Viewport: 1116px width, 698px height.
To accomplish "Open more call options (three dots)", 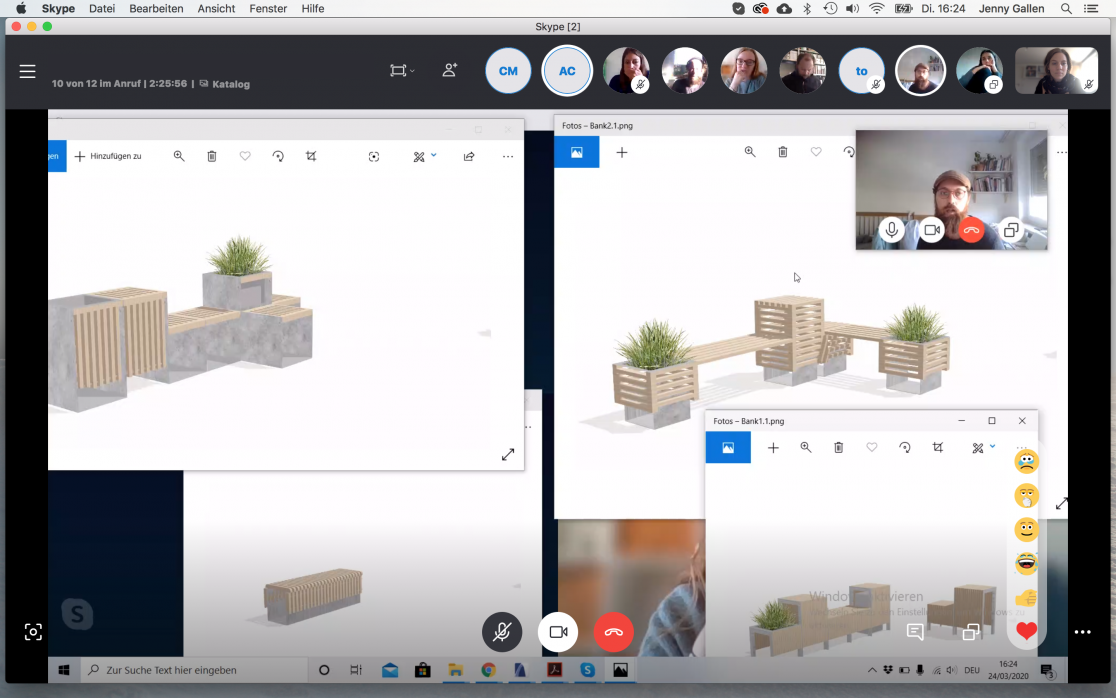I will coord(1082,632).
